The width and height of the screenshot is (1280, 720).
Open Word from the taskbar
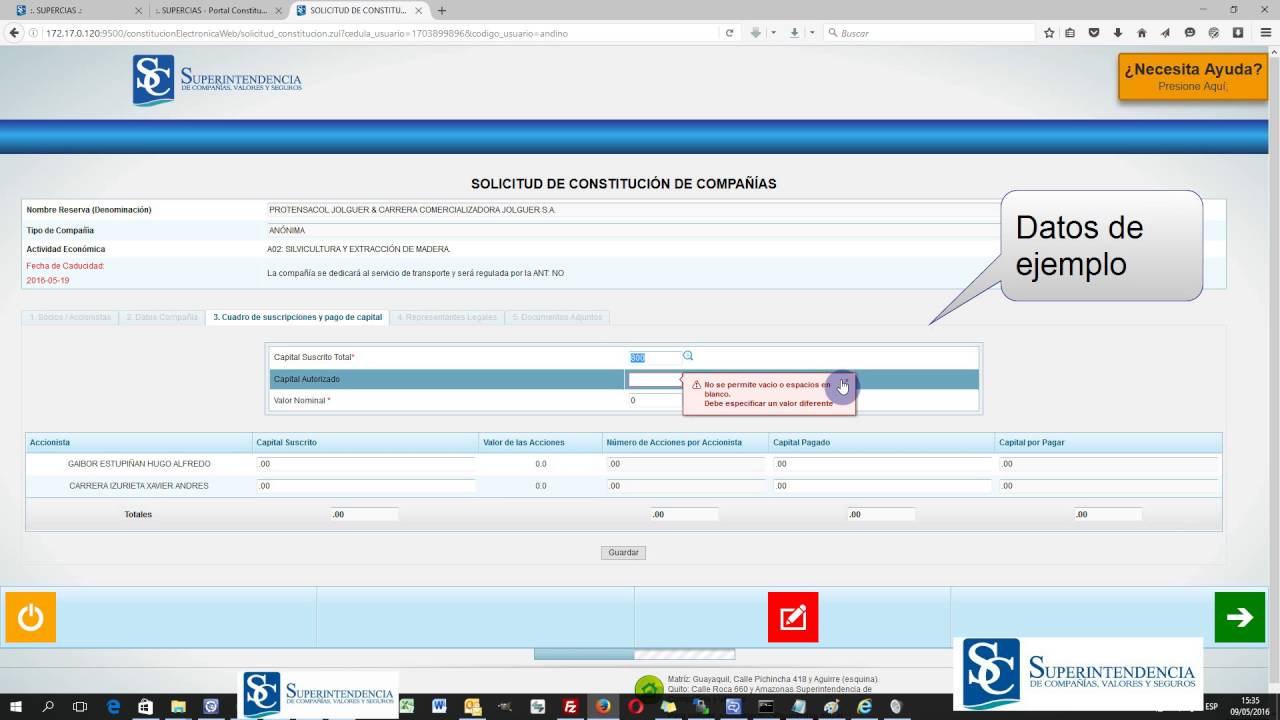(439, 706)
